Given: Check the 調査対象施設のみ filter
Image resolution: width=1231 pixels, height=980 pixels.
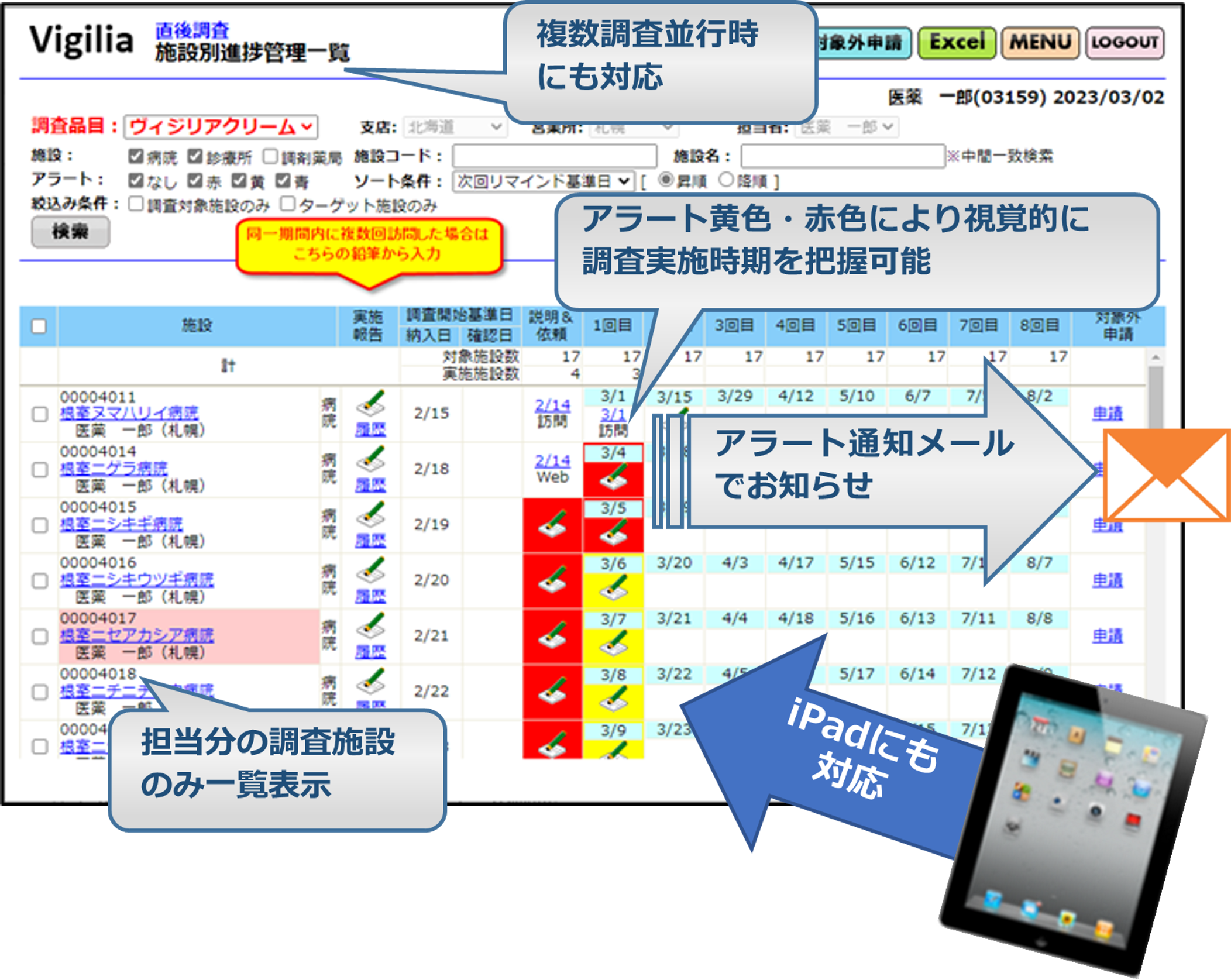Looking at the screenshot, I should [x=135, y=205].
